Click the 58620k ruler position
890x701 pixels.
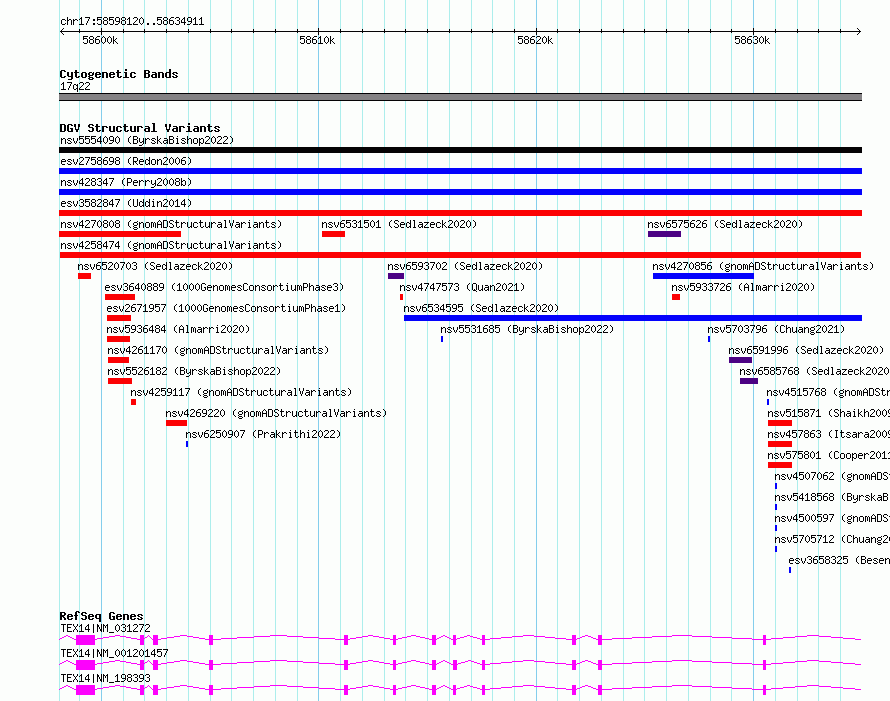tap(535, 40)
